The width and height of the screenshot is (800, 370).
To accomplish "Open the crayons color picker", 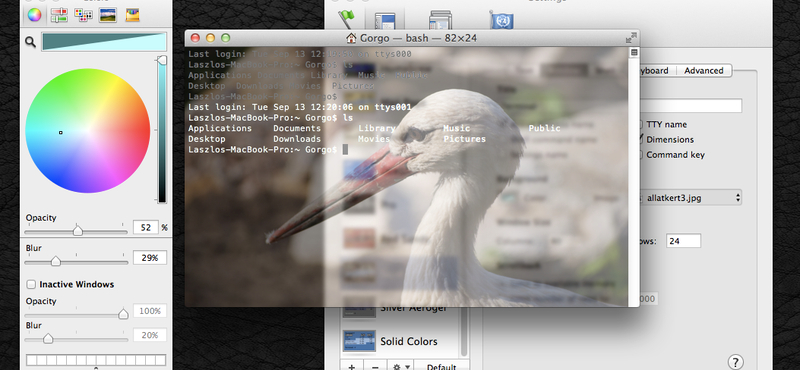I will coord(132,15).
